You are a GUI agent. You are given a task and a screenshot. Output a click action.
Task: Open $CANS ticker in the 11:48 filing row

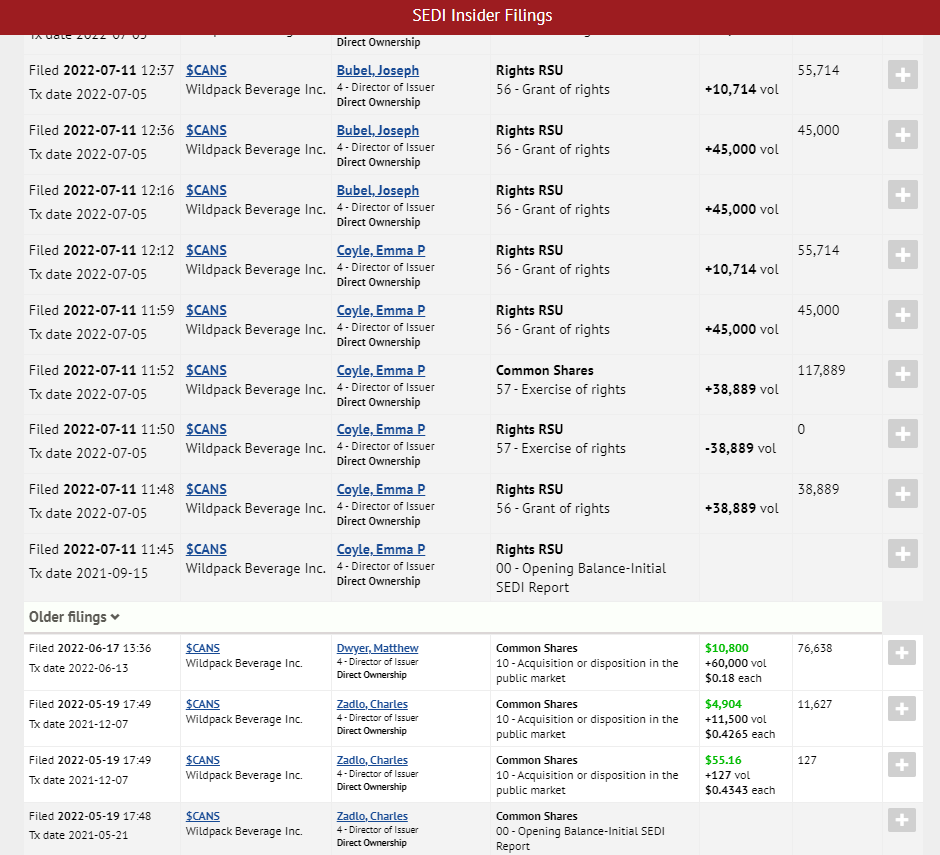coord(206,489)
